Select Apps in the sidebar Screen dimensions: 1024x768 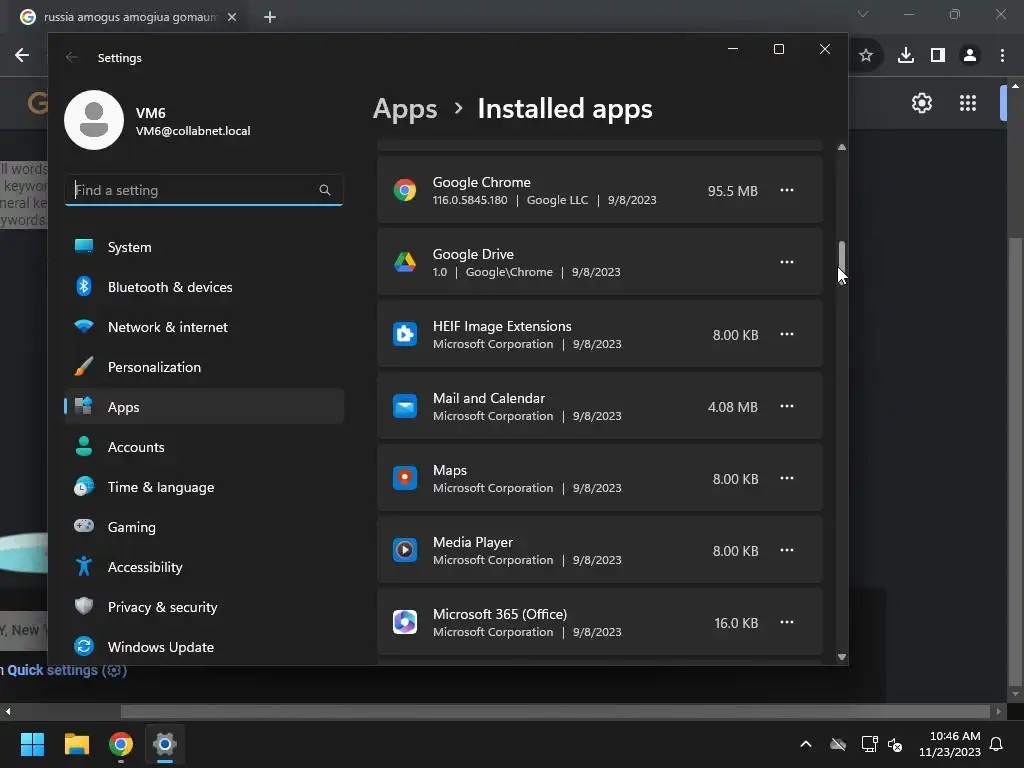coord(204,407)
